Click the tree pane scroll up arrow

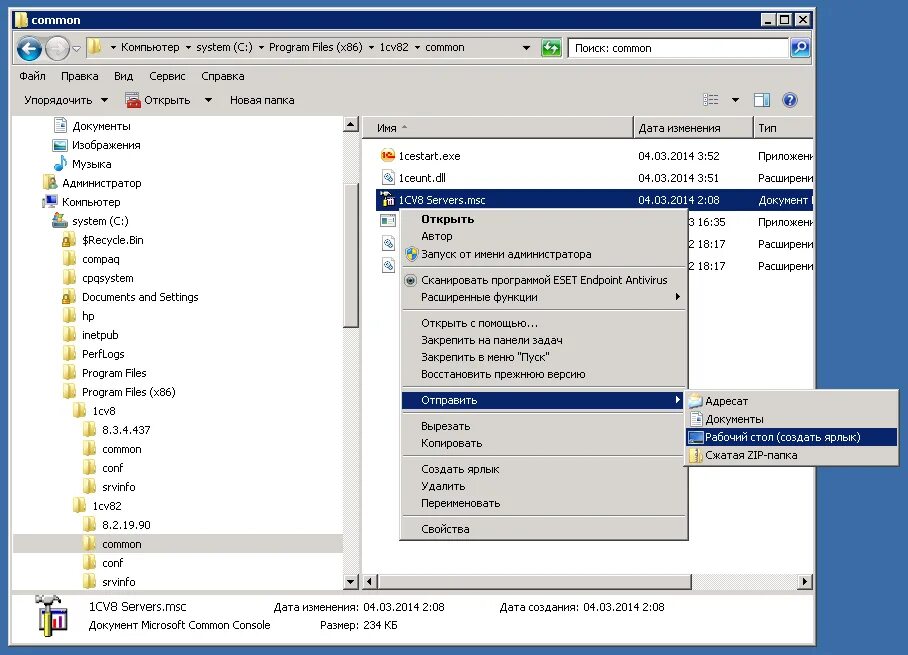click(x=351, y=124)
